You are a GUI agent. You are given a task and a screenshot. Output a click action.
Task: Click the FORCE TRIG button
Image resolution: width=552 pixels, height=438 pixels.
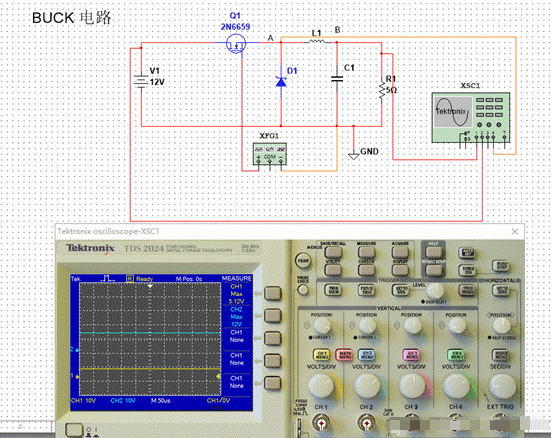pos(366,290)
